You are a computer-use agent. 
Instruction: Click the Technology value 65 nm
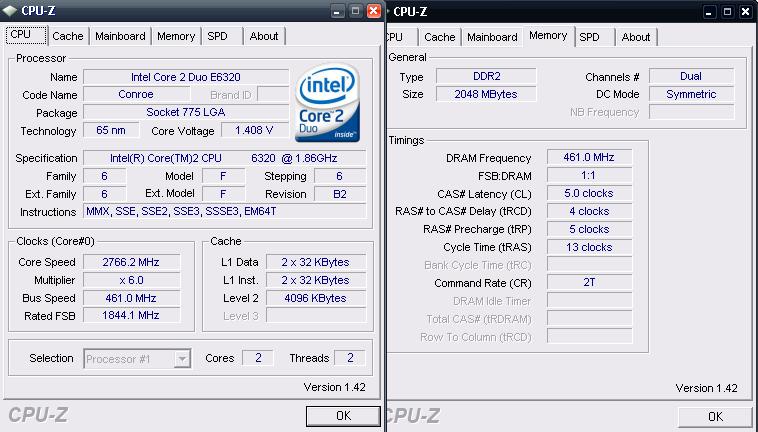point(111,130)
